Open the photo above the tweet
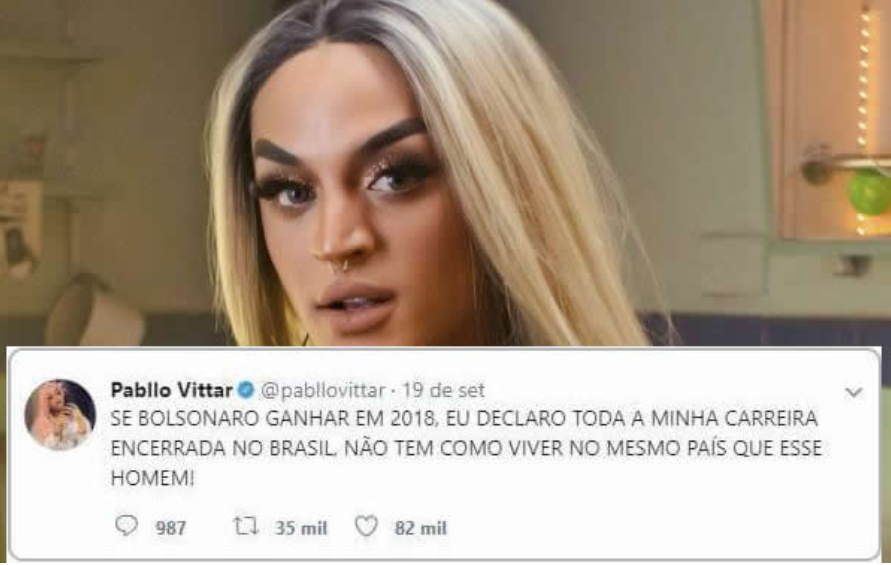Screen dimensions: 891x565 446,173
